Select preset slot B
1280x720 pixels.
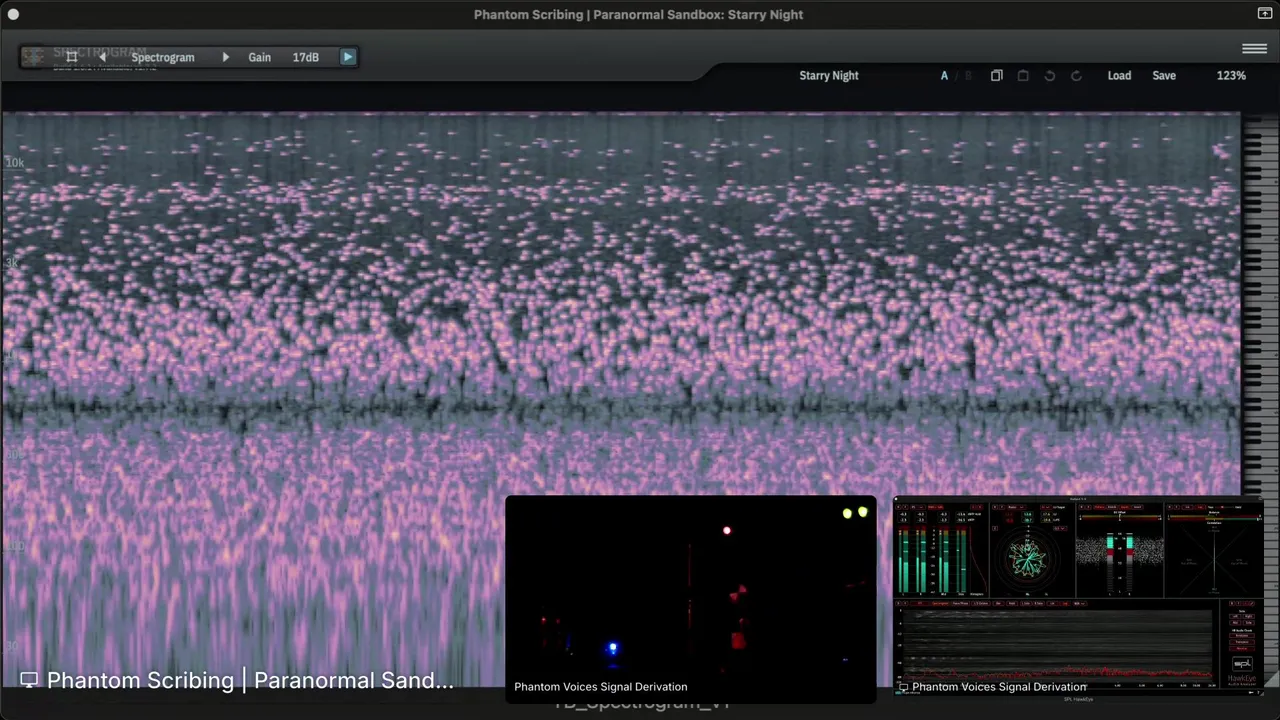click(968, 76)
